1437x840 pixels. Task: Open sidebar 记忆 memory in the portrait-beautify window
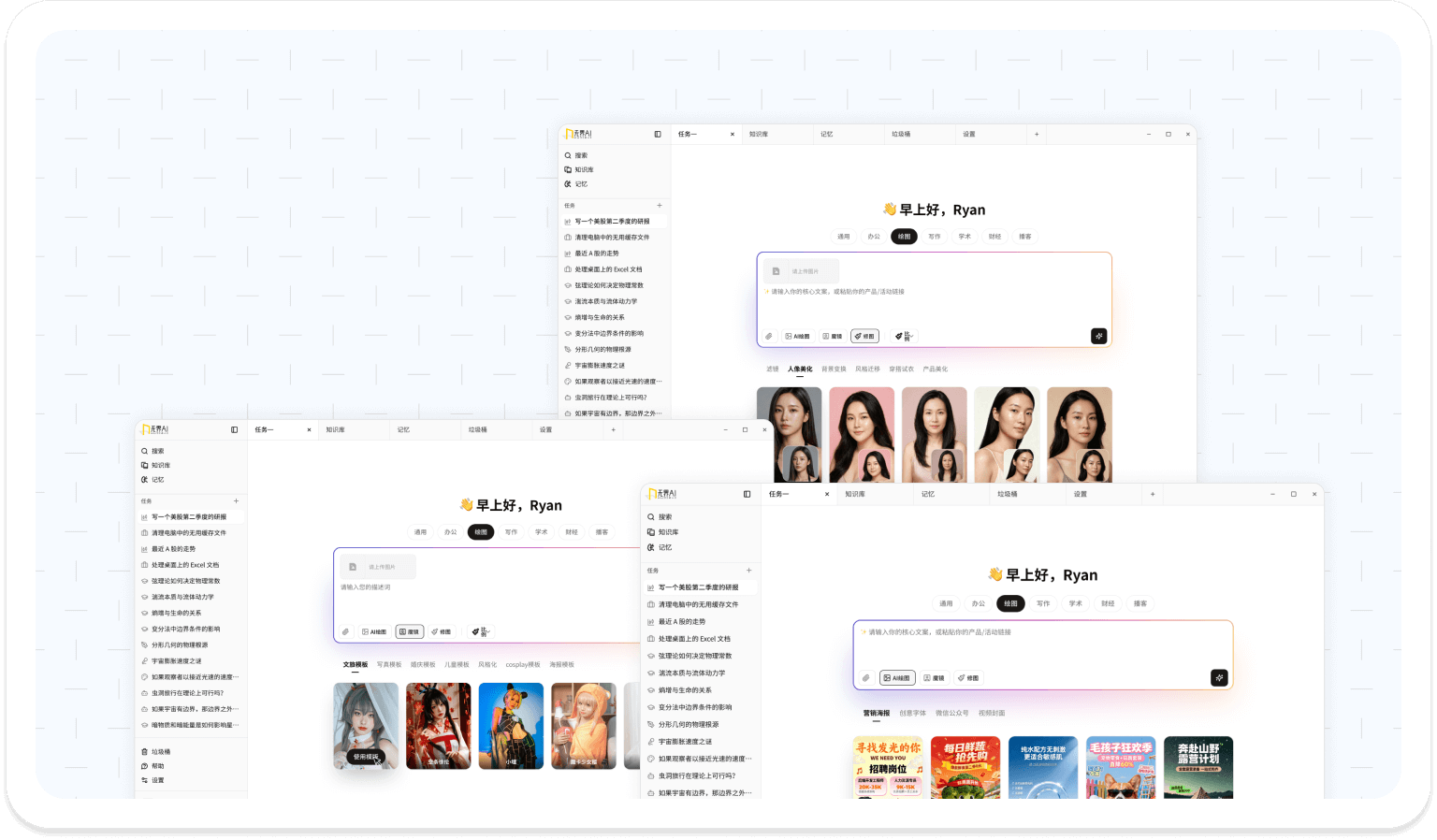click(x=580, y=184)
